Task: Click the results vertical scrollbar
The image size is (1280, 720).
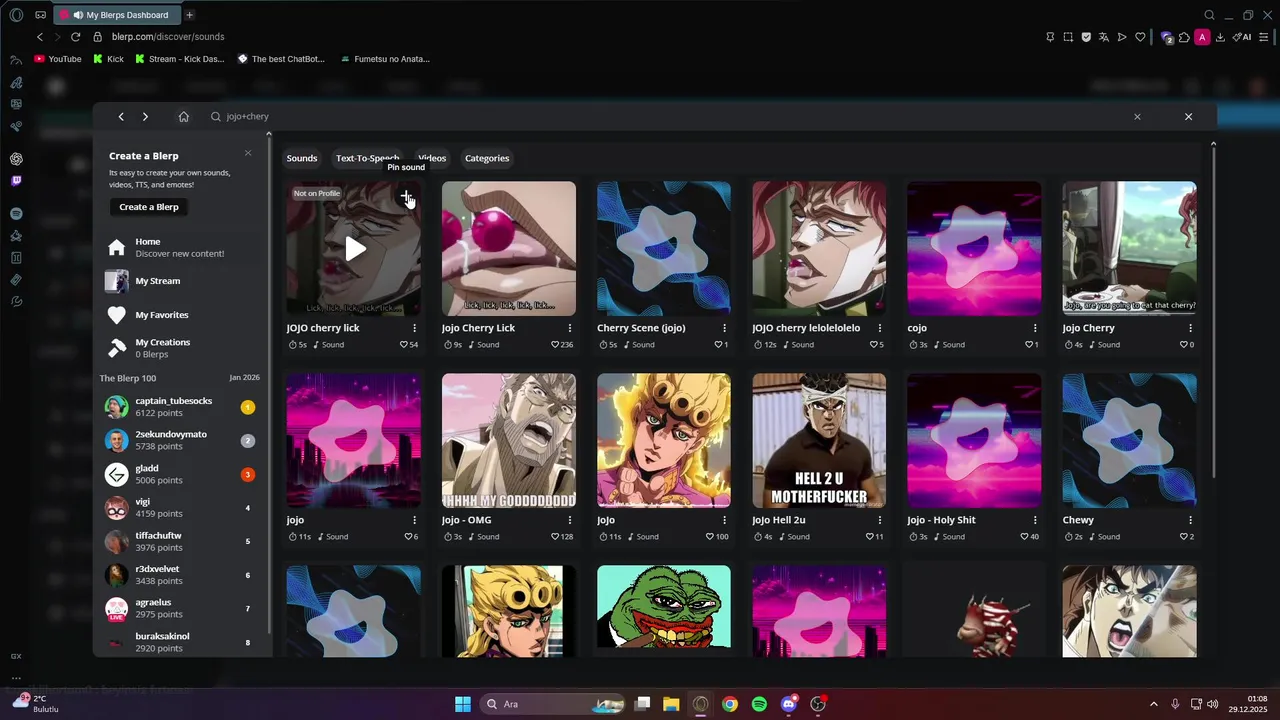Action: coord(1213,310)
